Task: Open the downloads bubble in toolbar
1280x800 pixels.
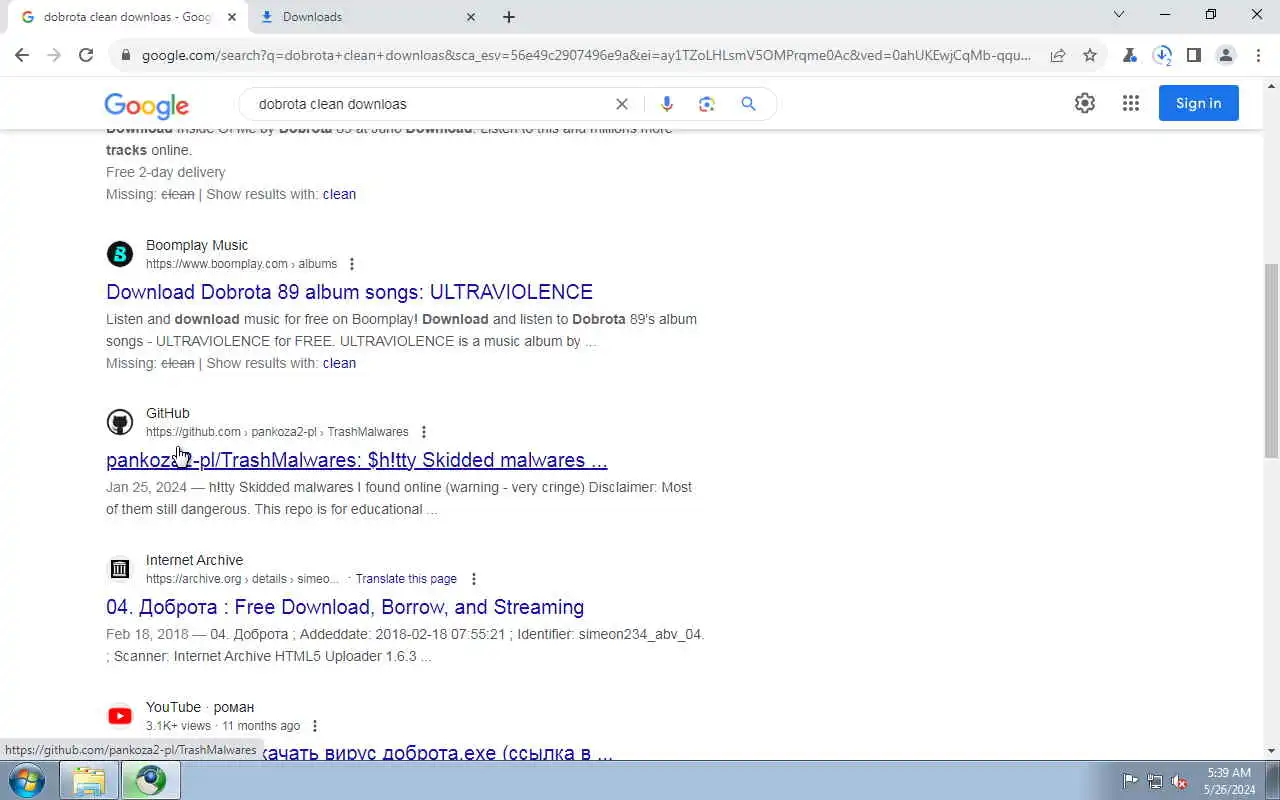Action: pyautogui.click(x=1162, y=56)
